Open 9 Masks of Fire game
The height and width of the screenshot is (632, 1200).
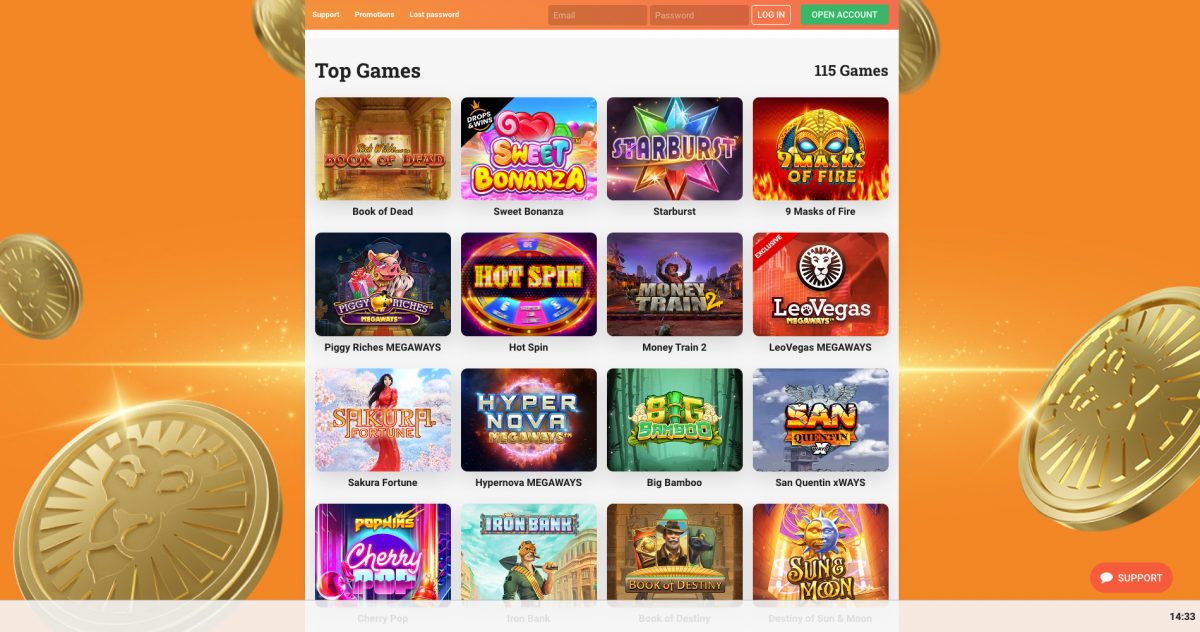pyautogui.click(x=821, y=149)
